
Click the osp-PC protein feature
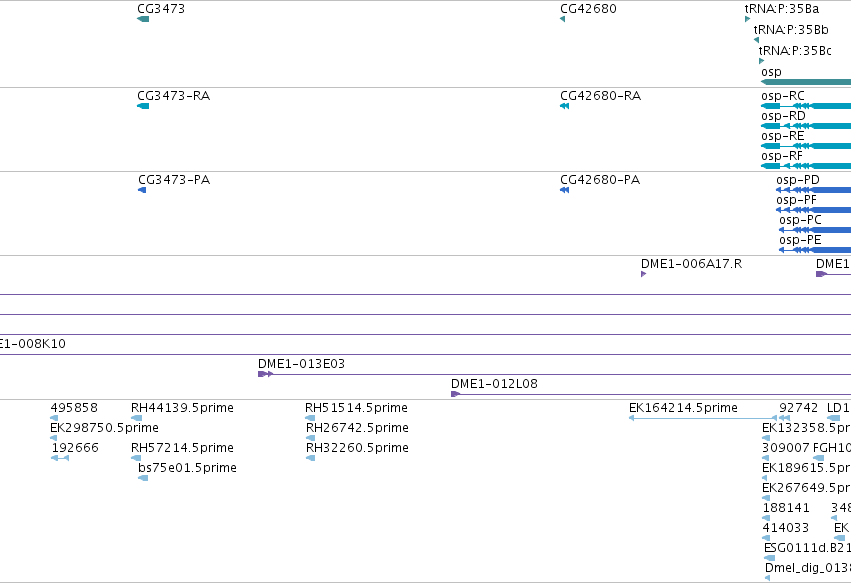pos(815,230)
